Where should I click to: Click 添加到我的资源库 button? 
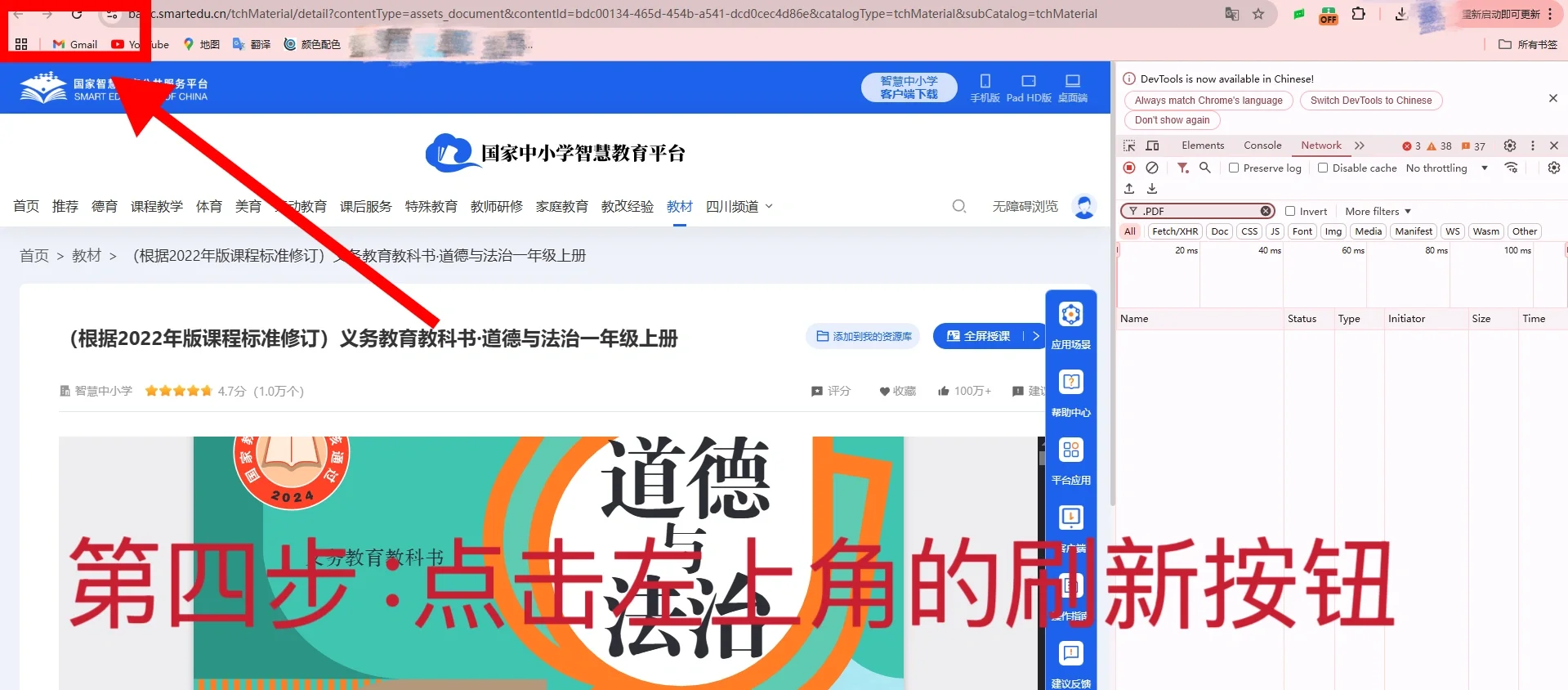point(864,336)
